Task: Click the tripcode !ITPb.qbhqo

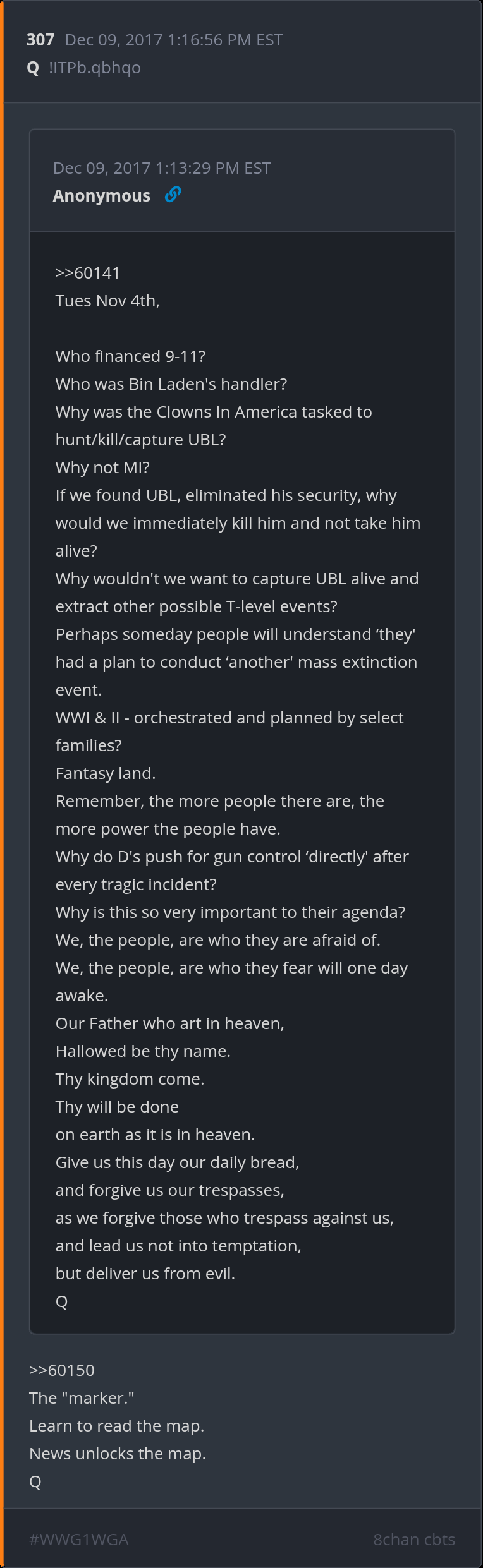Action: pos(95,68)
